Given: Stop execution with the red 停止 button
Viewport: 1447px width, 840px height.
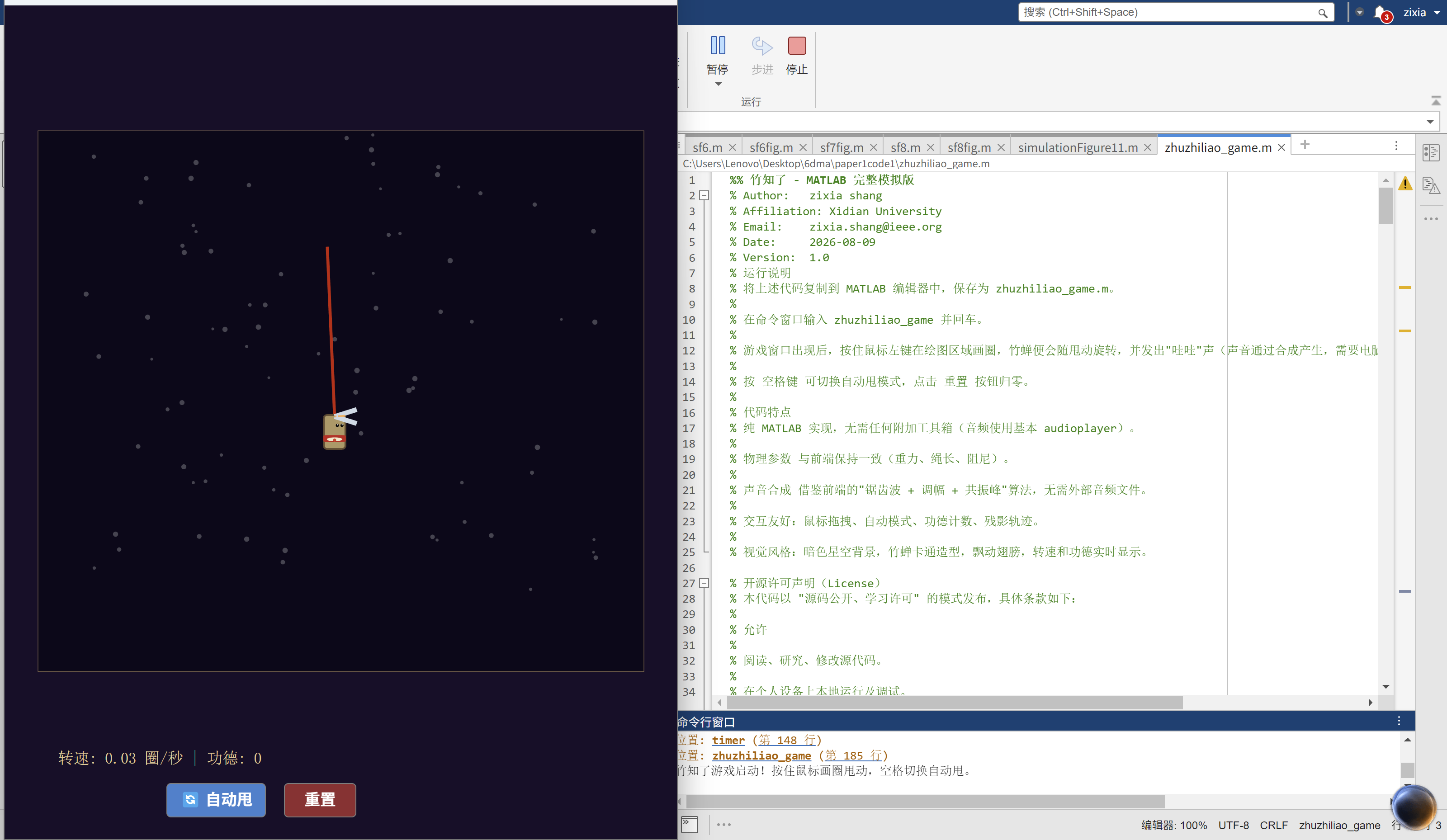Looking at the screenshot, I should (x=796, y=55).
